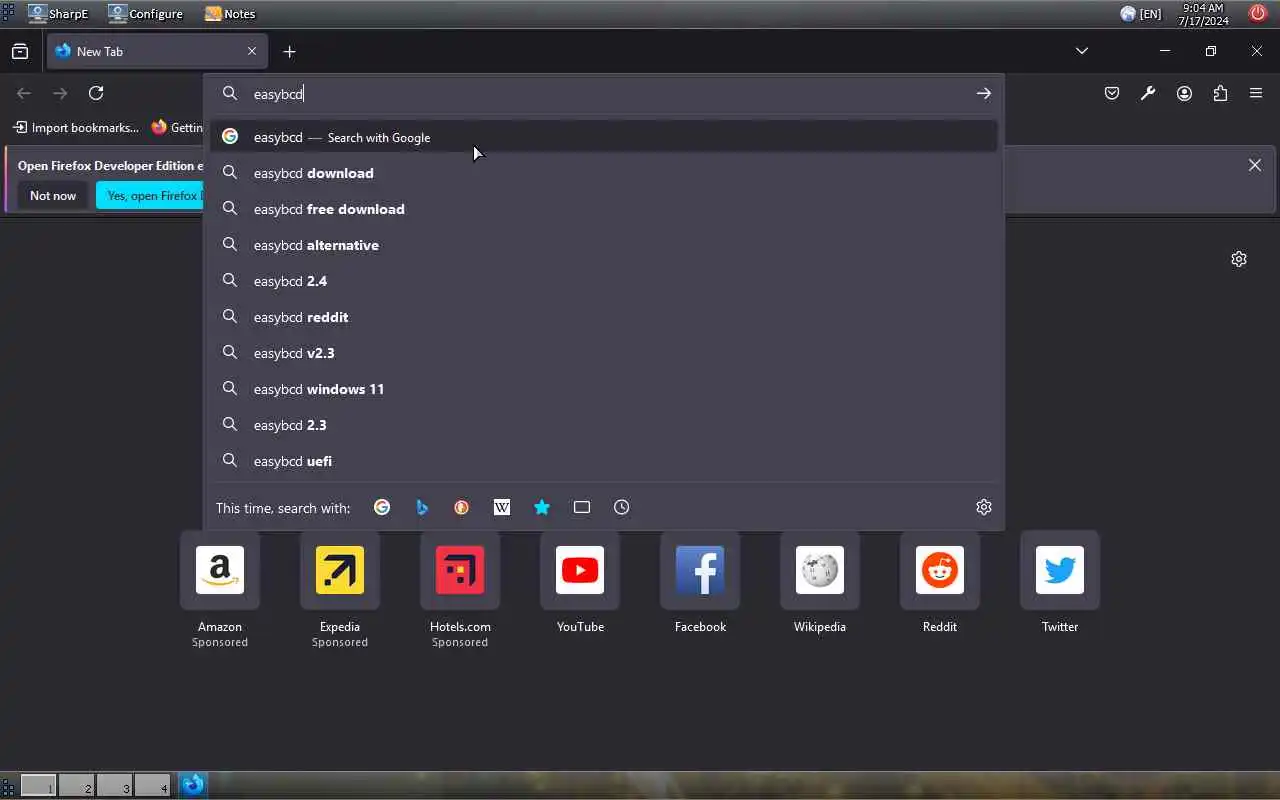This screenshot has width=1280, height=800.
Task: Select suggestion easybcd free download
Action: (x=604, y=209)
